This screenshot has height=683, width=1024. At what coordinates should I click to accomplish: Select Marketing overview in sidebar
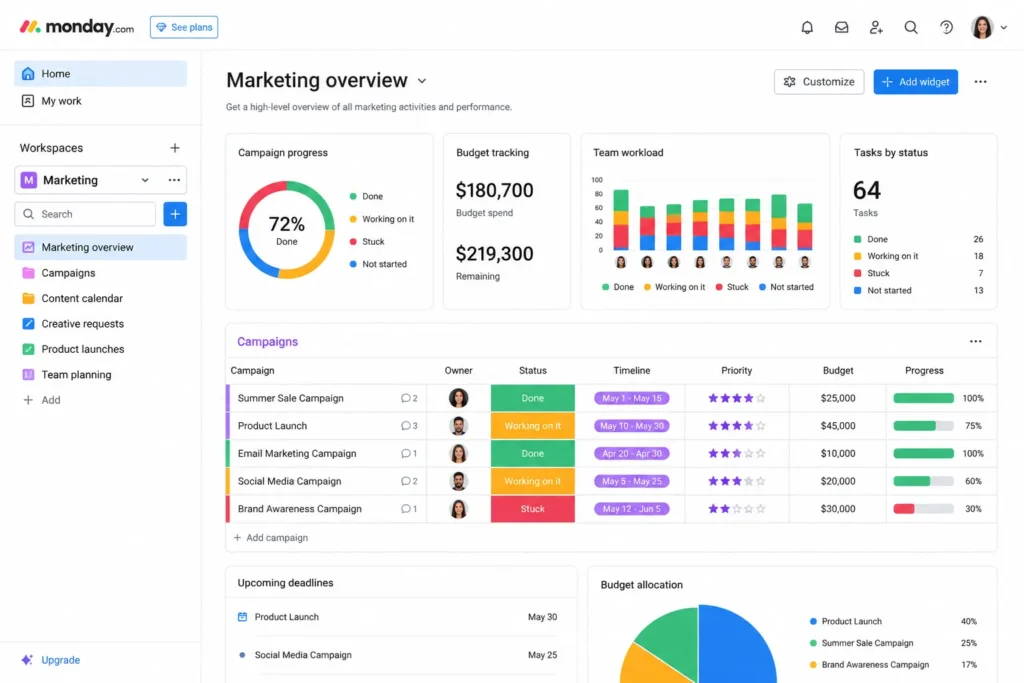click(x=101, y=247)
